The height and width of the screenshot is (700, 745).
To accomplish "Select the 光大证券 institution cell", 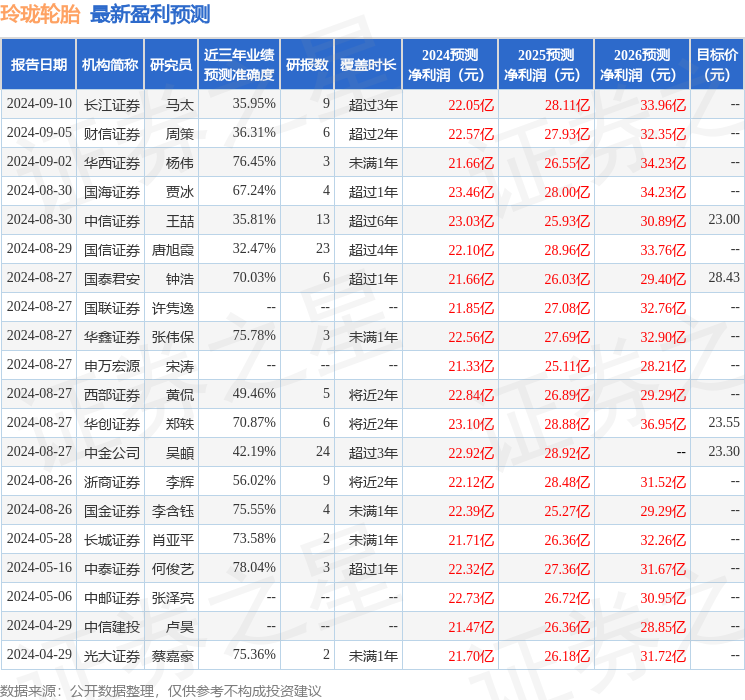I will [112, 656].
